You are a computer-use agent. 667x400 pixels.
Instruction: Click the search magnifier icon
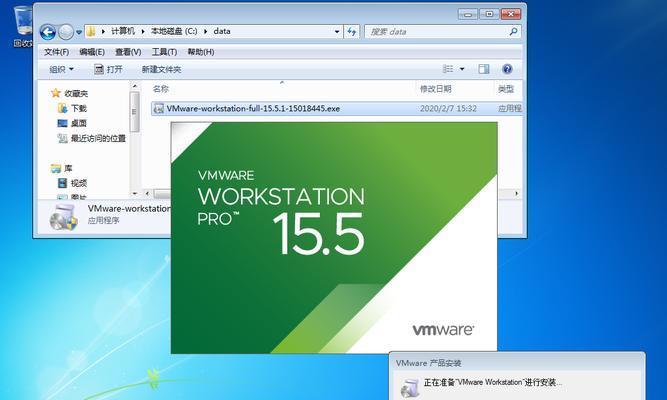513,31
